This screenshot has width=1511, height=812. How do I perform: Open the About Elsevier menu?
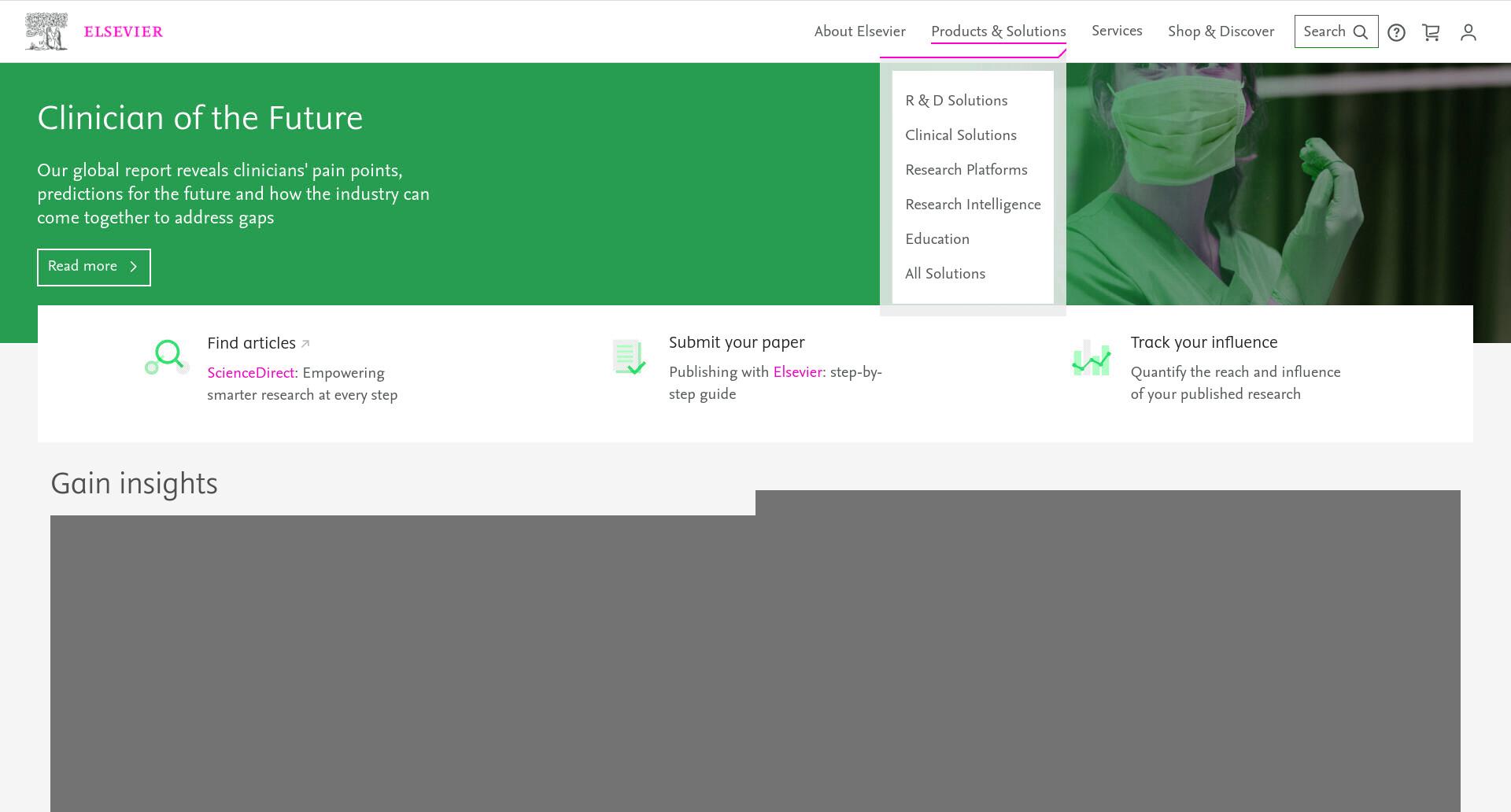click(x=859, y=31)
